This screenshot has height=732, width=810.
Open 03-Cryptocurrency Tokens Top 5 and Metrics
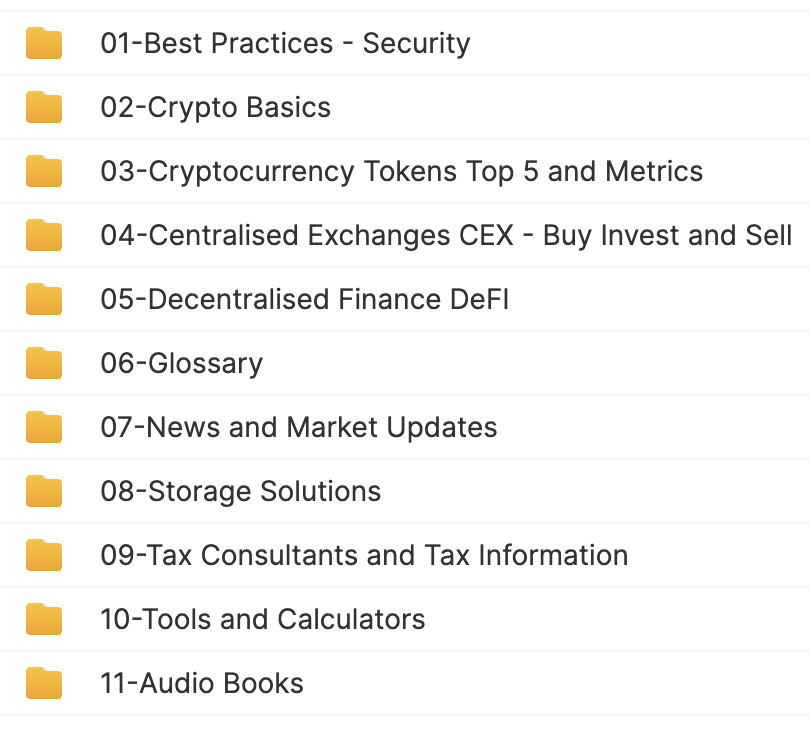pos(401,172)
